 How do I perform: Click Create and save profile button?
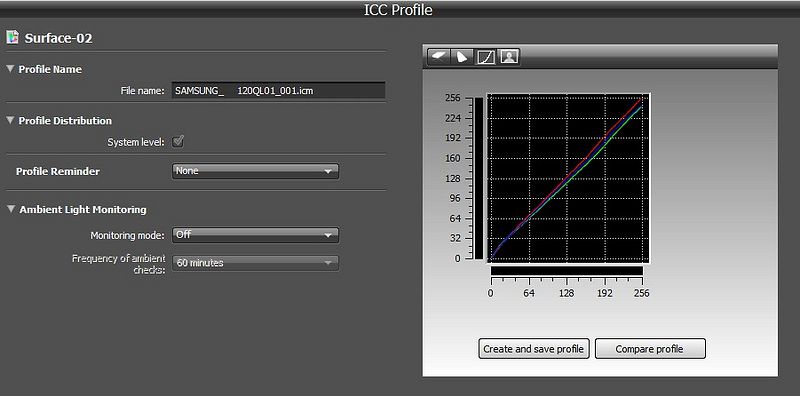(x=534, y=349)
